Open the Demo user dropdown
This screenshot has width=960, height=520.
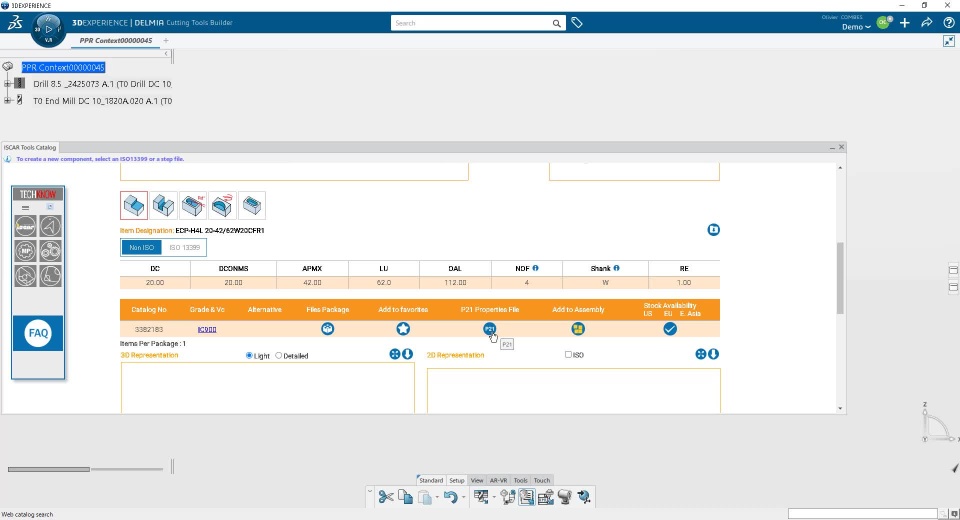[x=856, y=27]
